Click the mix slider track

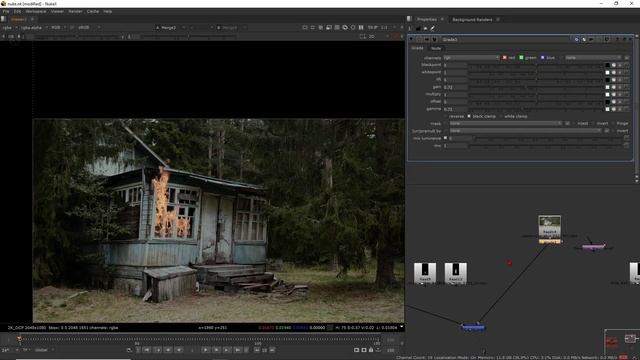[545, 145]
